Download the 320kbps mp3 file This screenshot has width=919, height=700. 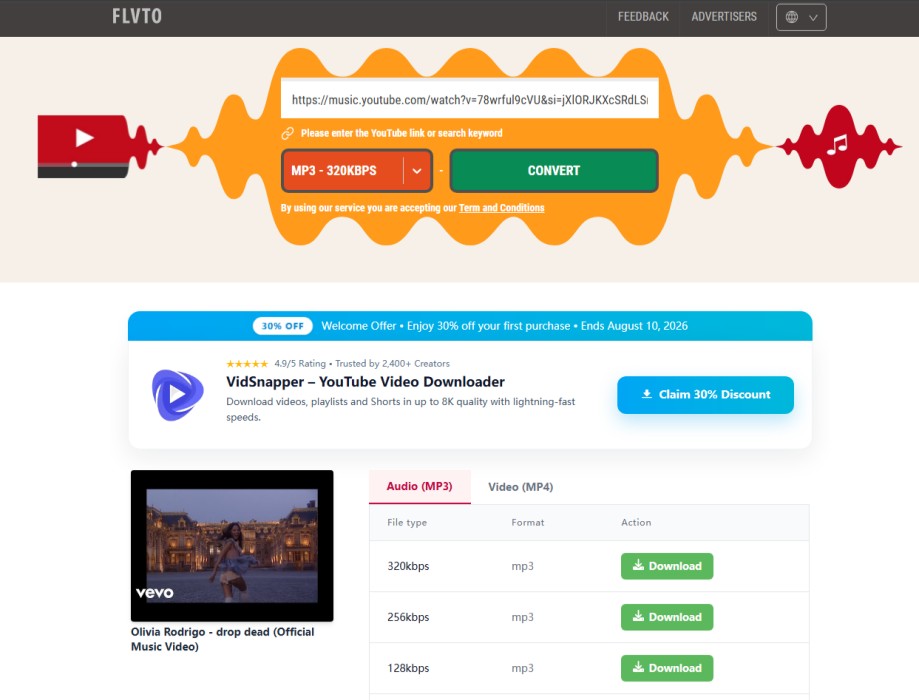[x=667, y=566]
